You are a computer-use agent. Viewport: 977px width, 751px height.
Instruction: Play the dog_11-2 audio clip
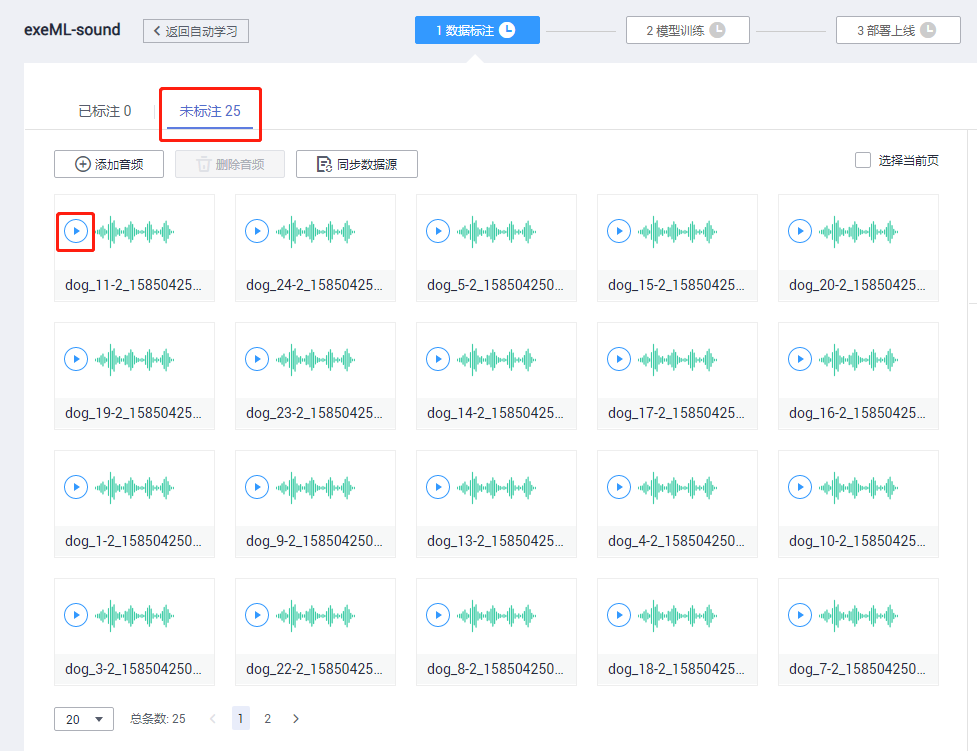tap(76, 231)
